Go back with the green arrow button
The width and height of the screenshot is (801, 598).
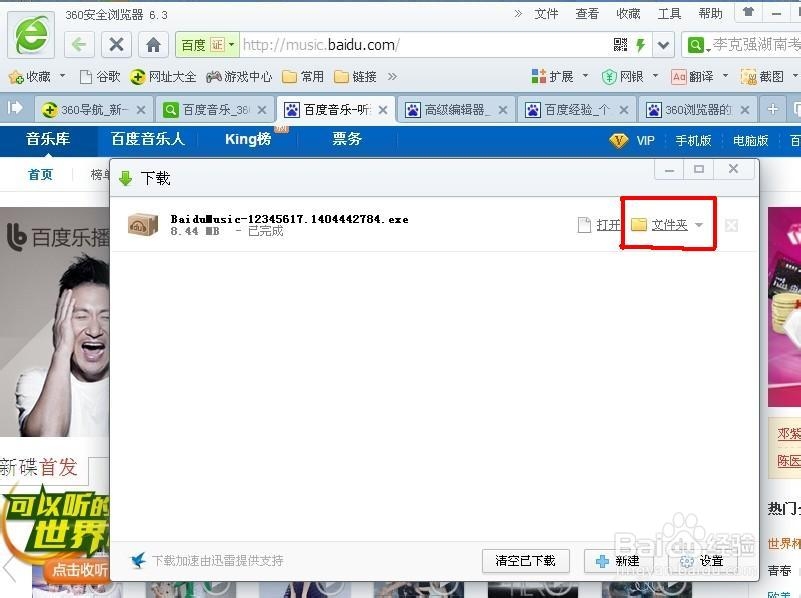point(79,45)
